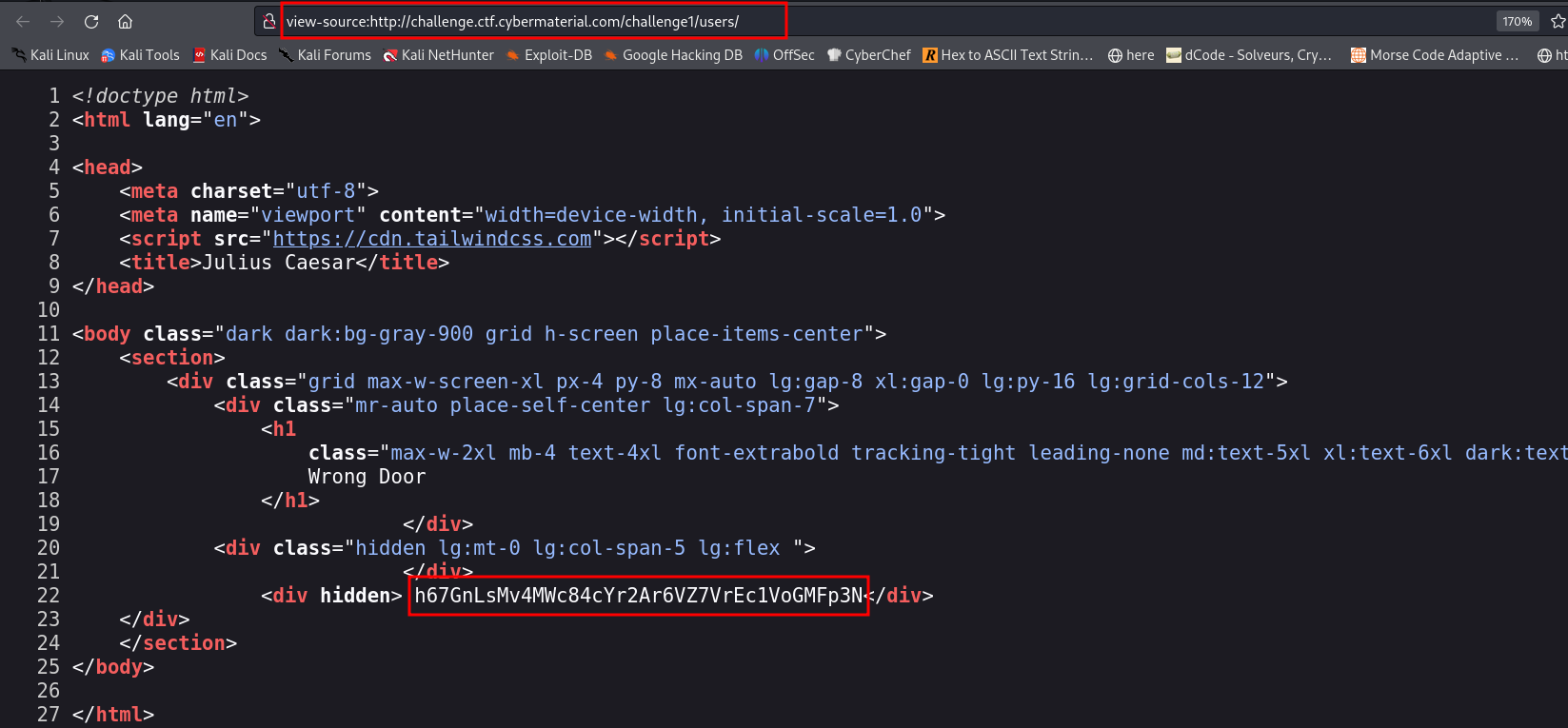Click the 'Wrong Door' heading text

click(367, 477)
